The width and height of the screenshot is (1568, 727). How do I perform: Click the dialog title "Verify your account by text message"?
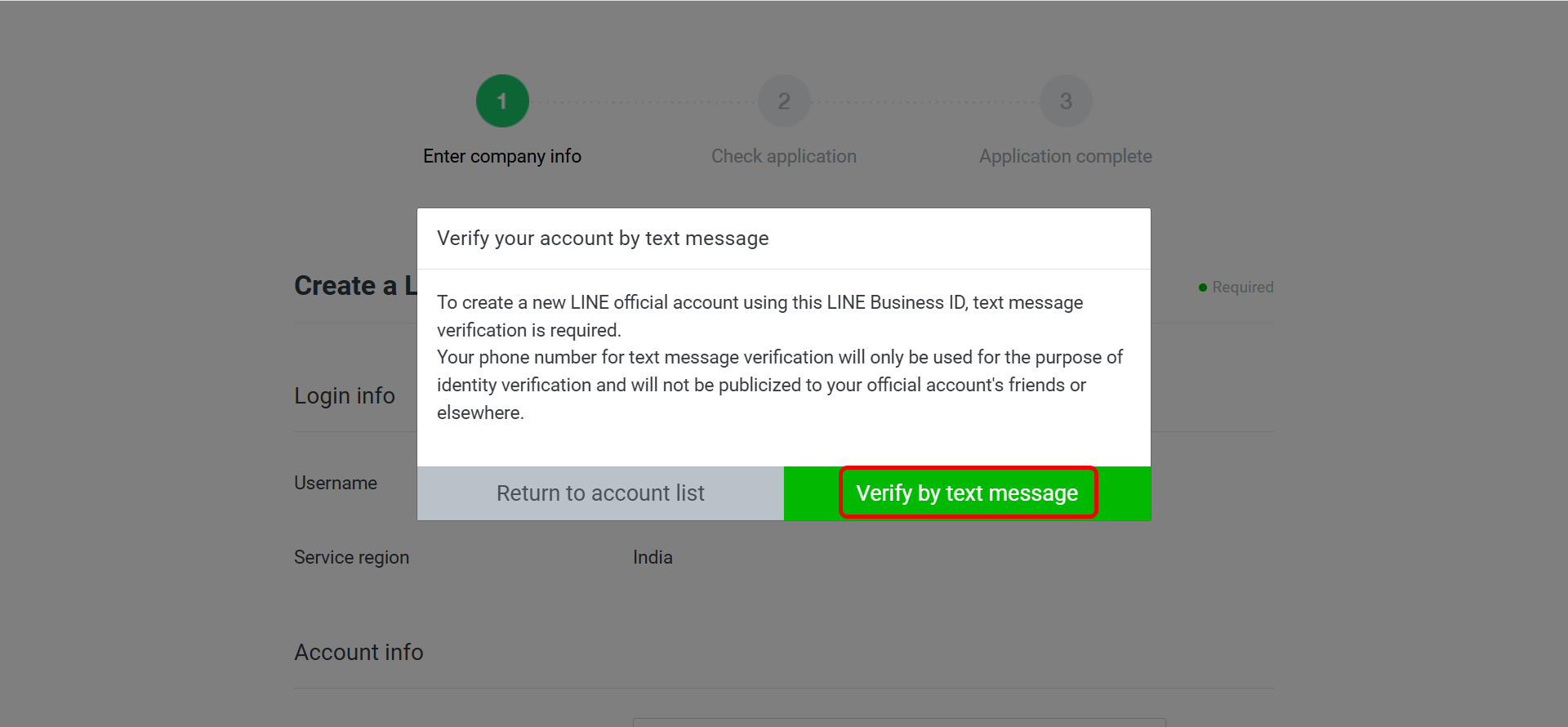tap(603, 239)
